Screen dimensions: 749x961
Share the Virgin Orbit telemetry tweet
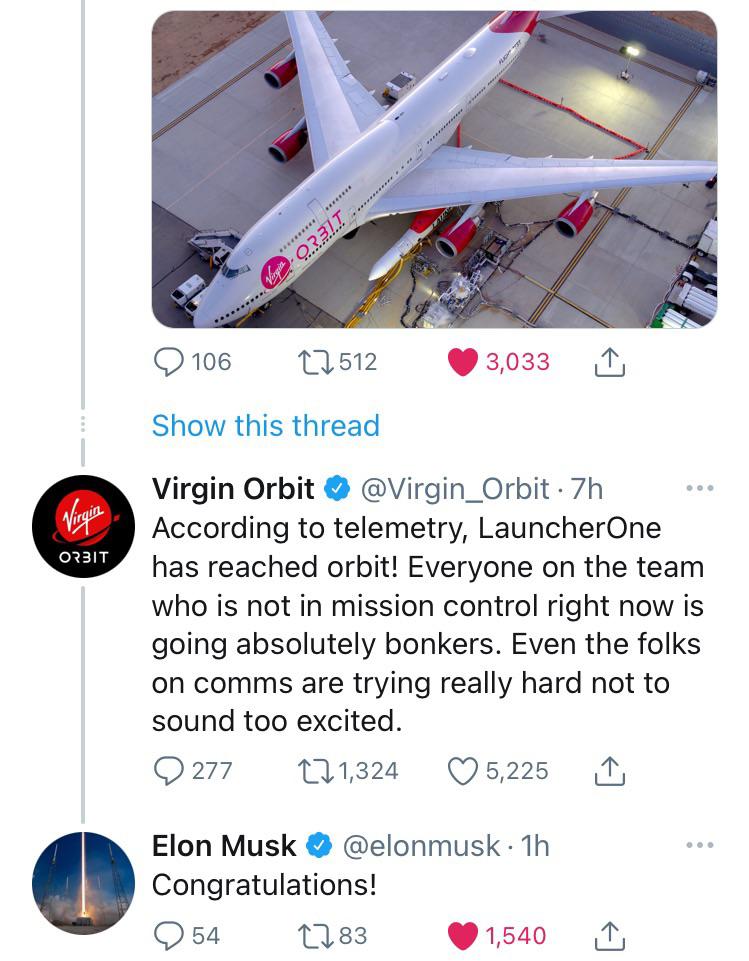tap(608, 770)
